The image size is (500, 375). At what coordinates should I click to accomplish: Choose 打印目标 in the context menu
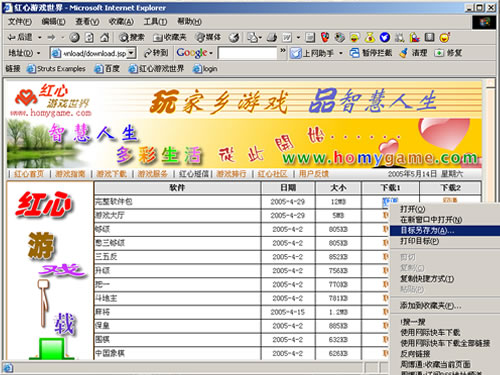pos(445,241)
